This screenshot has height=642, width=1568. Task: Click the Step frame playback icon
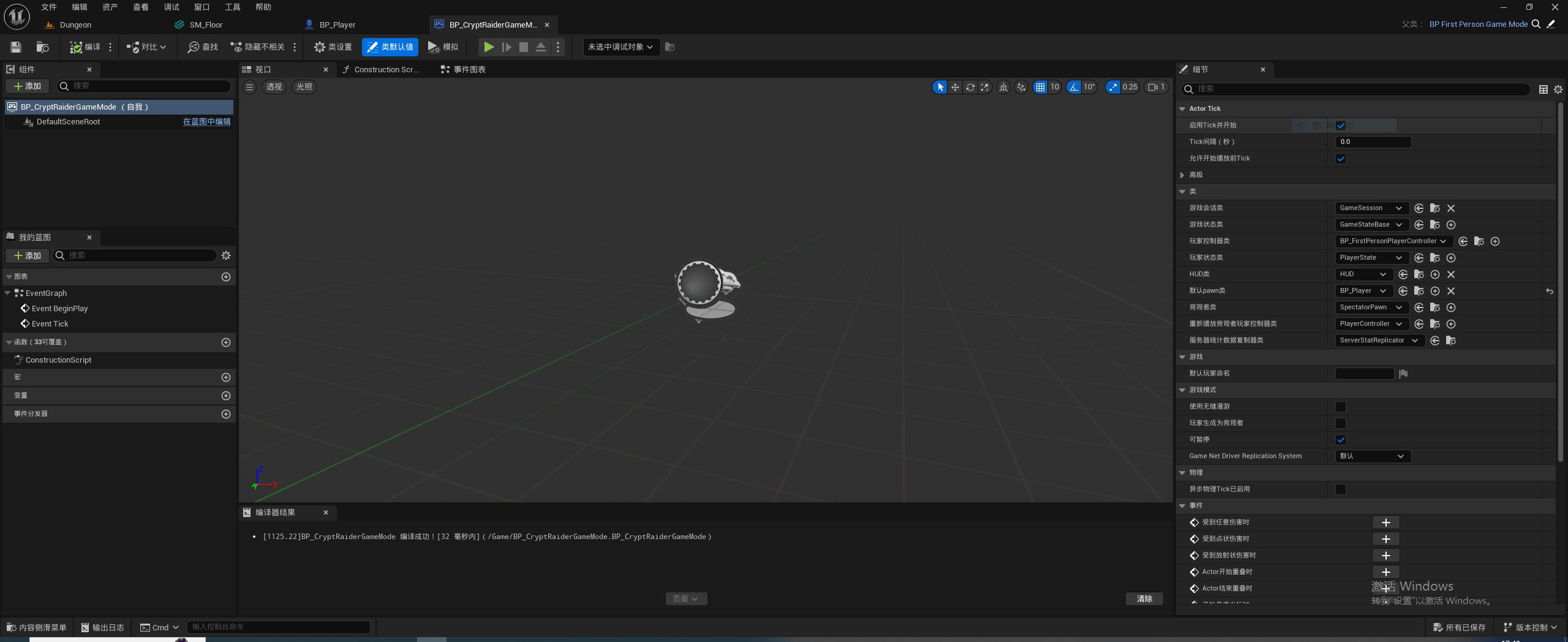507,47
